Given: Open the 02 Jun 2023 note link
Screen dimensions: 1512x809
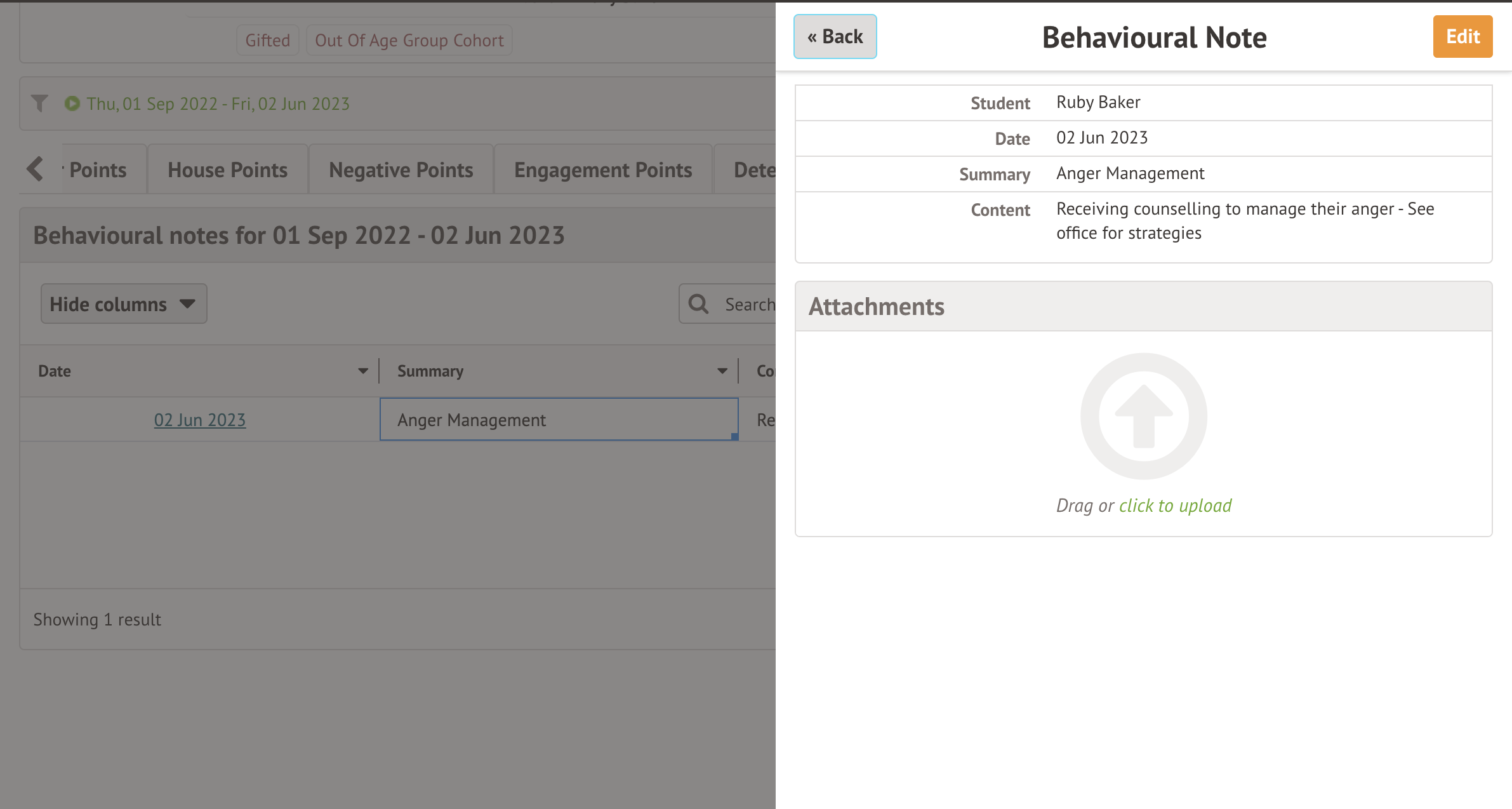Looking at the screenshot, I should tap(199, 420).
